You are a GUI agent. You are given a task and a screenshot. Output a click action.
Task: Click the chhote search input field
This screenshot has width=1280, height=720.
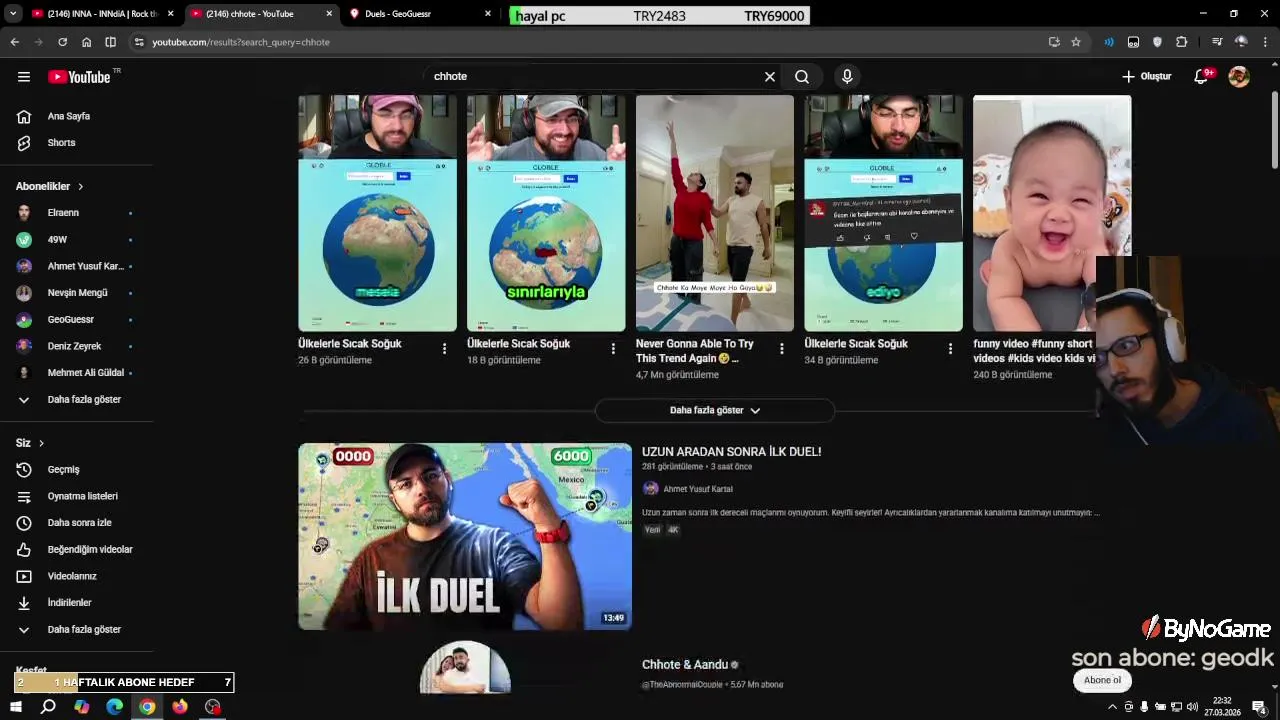click(595, 76)
